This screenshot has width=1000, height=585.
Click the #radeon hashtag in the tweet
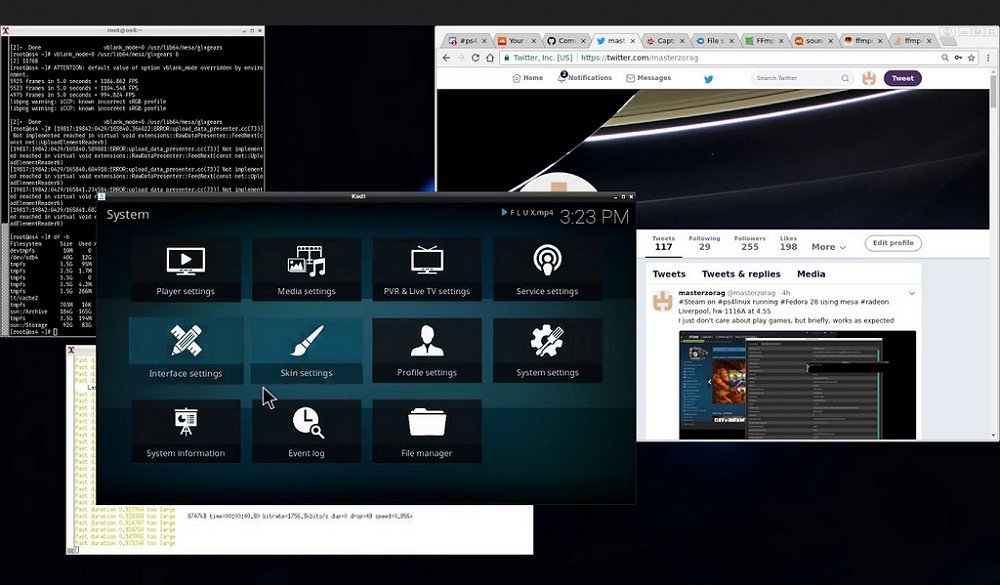(x=874, y=302)
